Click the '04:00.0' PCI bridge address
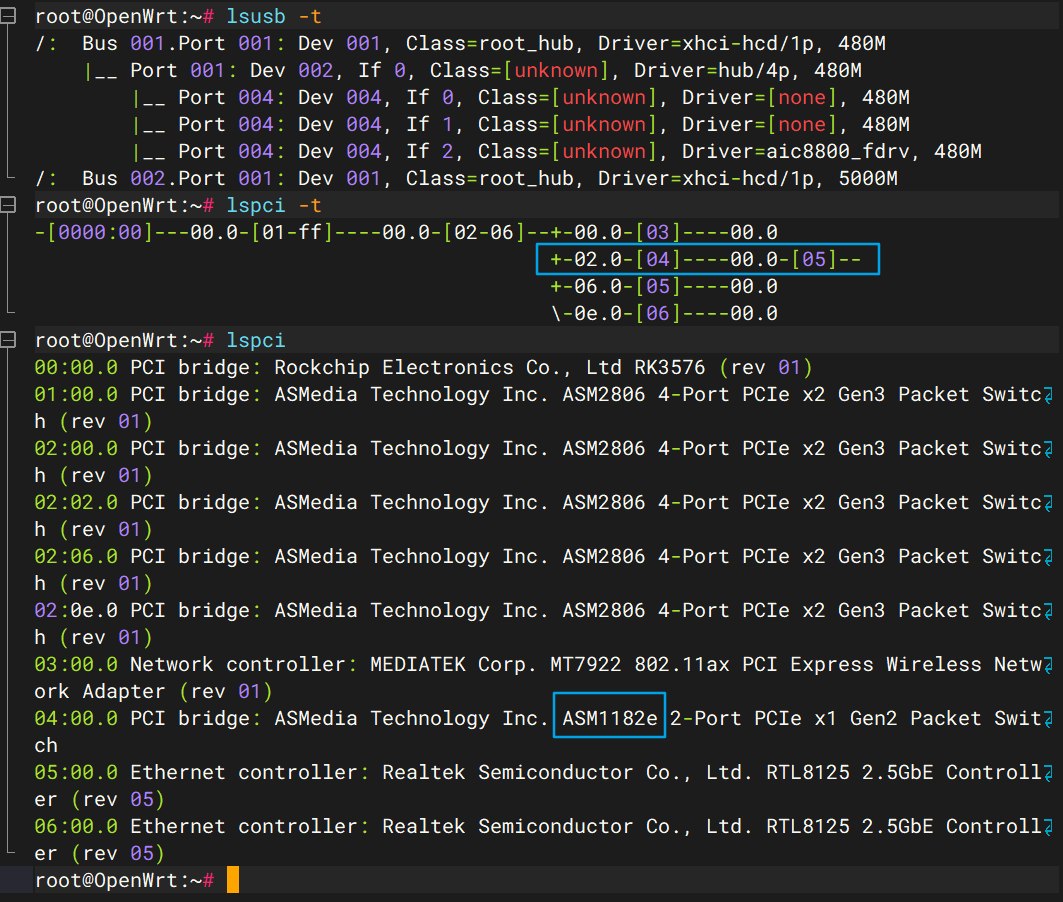Viewport: 1063px width, 902px height. click(x=76, y=718)
